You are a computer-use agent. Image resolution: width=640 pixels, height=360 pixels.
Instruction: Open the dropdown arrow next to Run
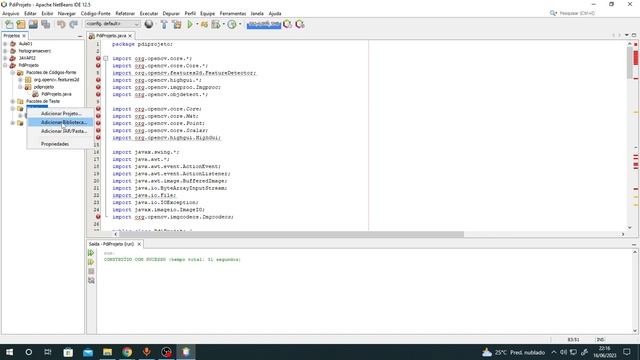(197, 24)
